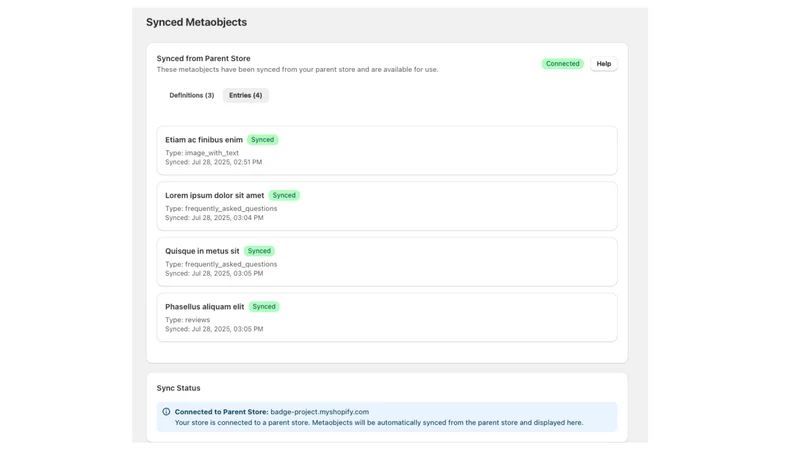Click 'Synced: Jul 28, 2025, 02:51 PM' timestamp

[213, 162]
